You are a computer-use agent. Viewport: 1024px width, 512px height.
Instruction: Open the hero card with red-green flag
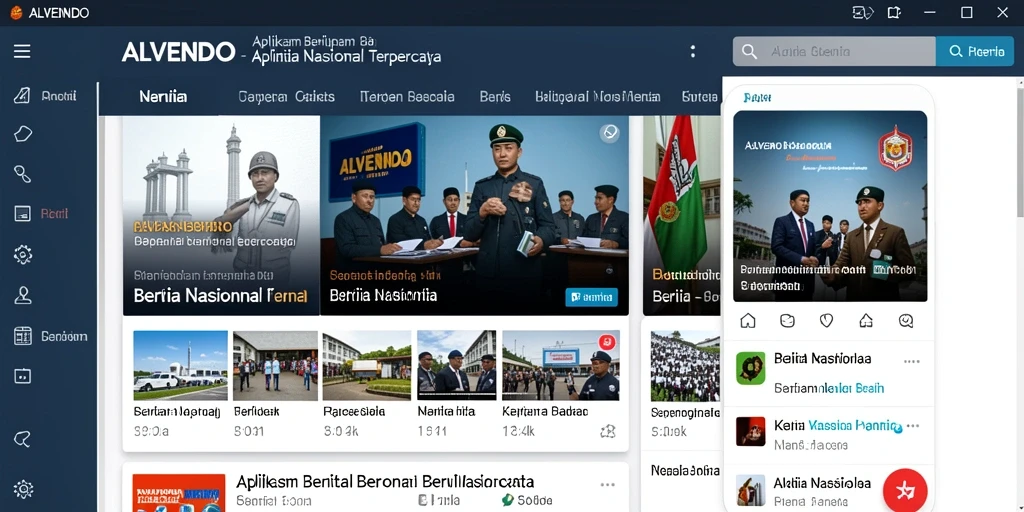coord(682,216)
